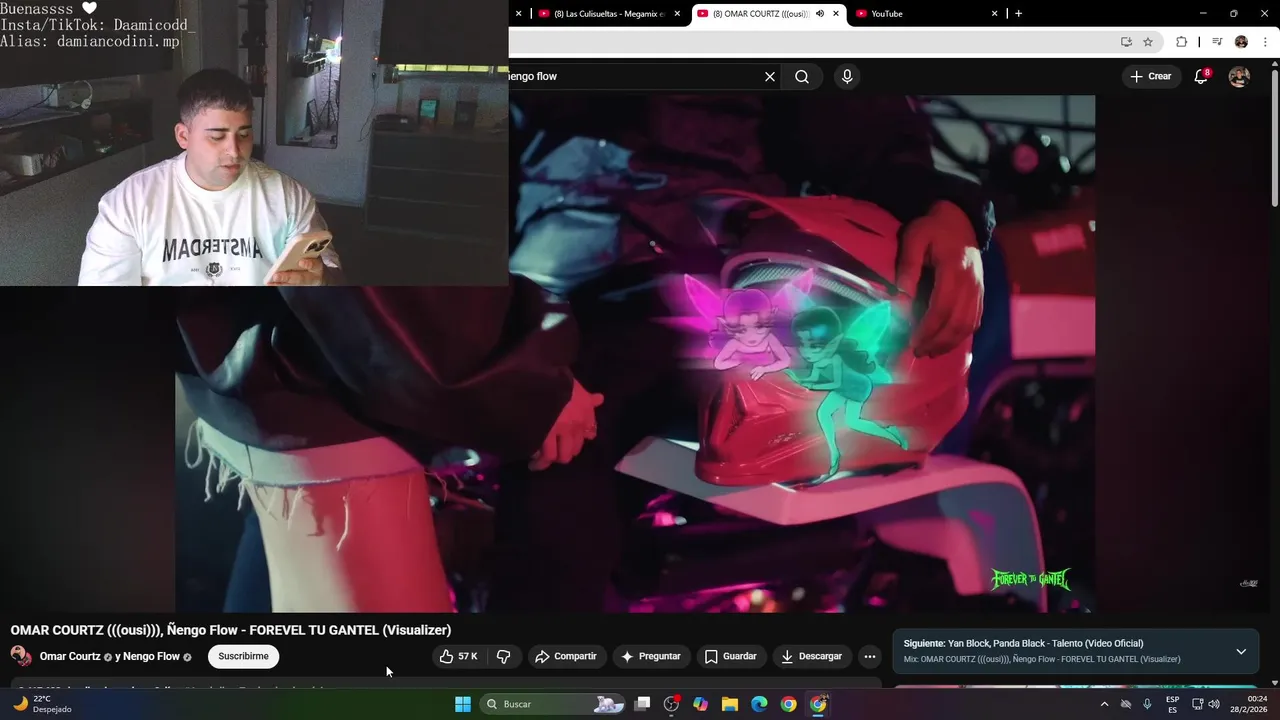Viewport: 1280px width, 720px height.
Task: Open Omar Courtz channel link
Action: [70, 657]
